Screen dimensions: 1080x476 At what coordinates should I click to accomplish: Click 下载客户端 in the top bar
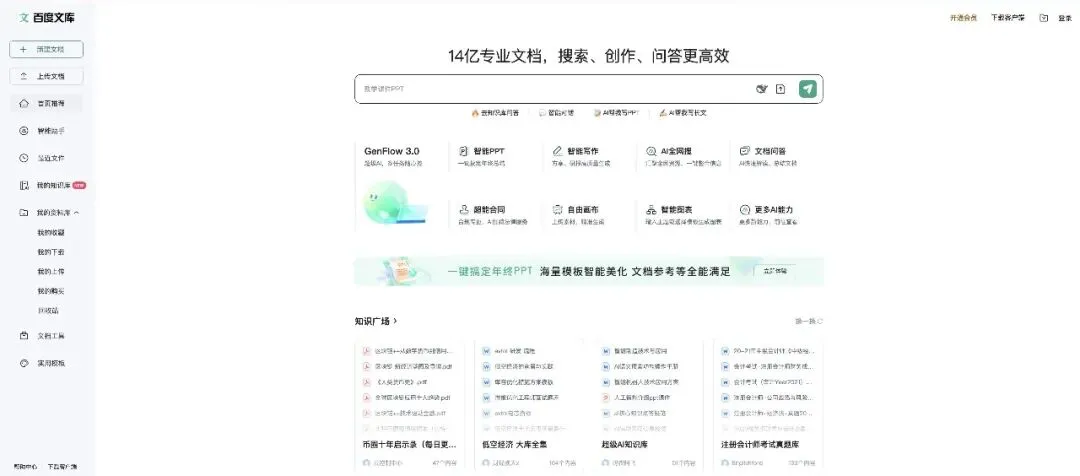click(1008, 18)
